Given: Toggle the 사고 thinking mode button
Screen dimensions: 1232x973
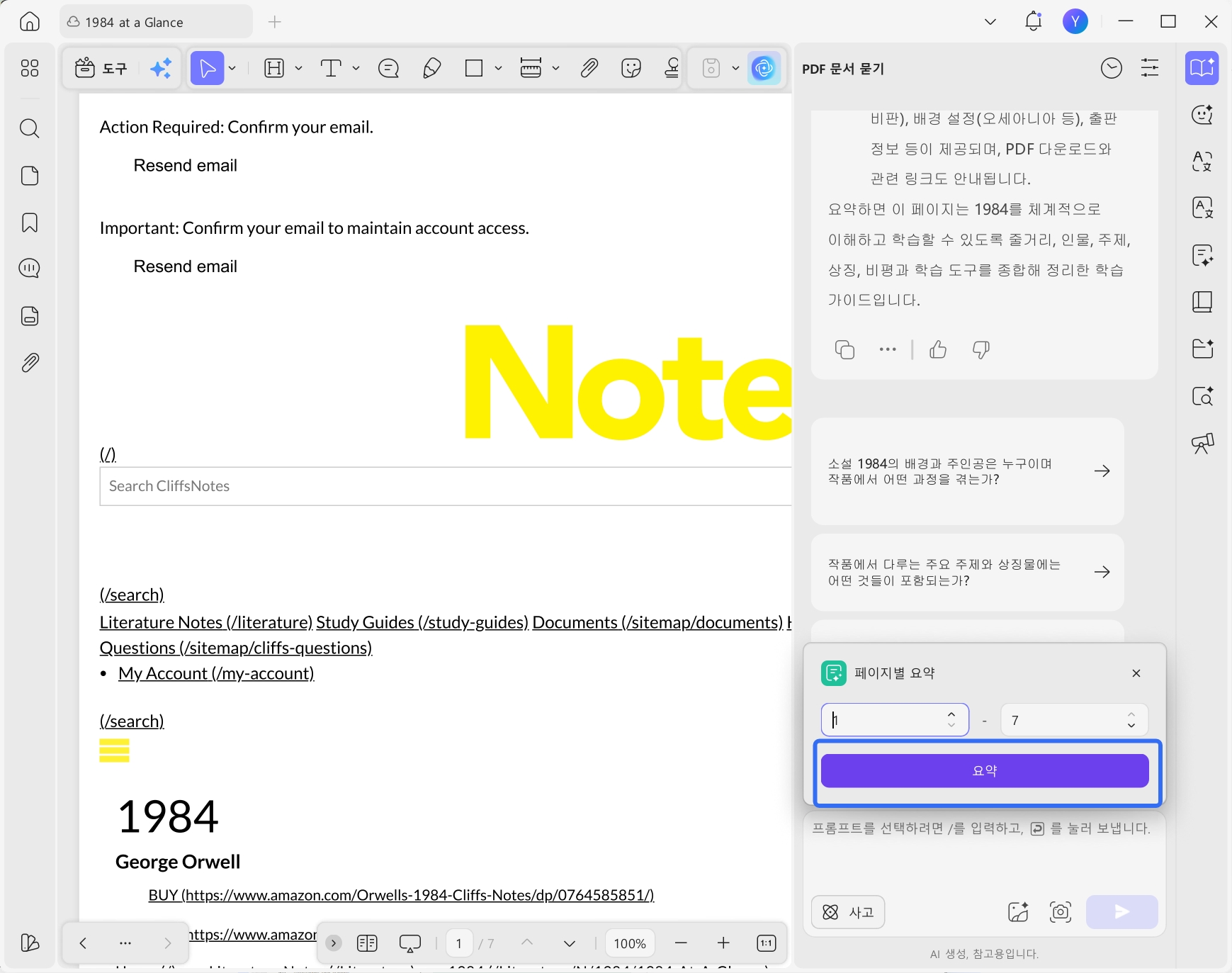Looking at the screenshot, I should tap(848, 912).
